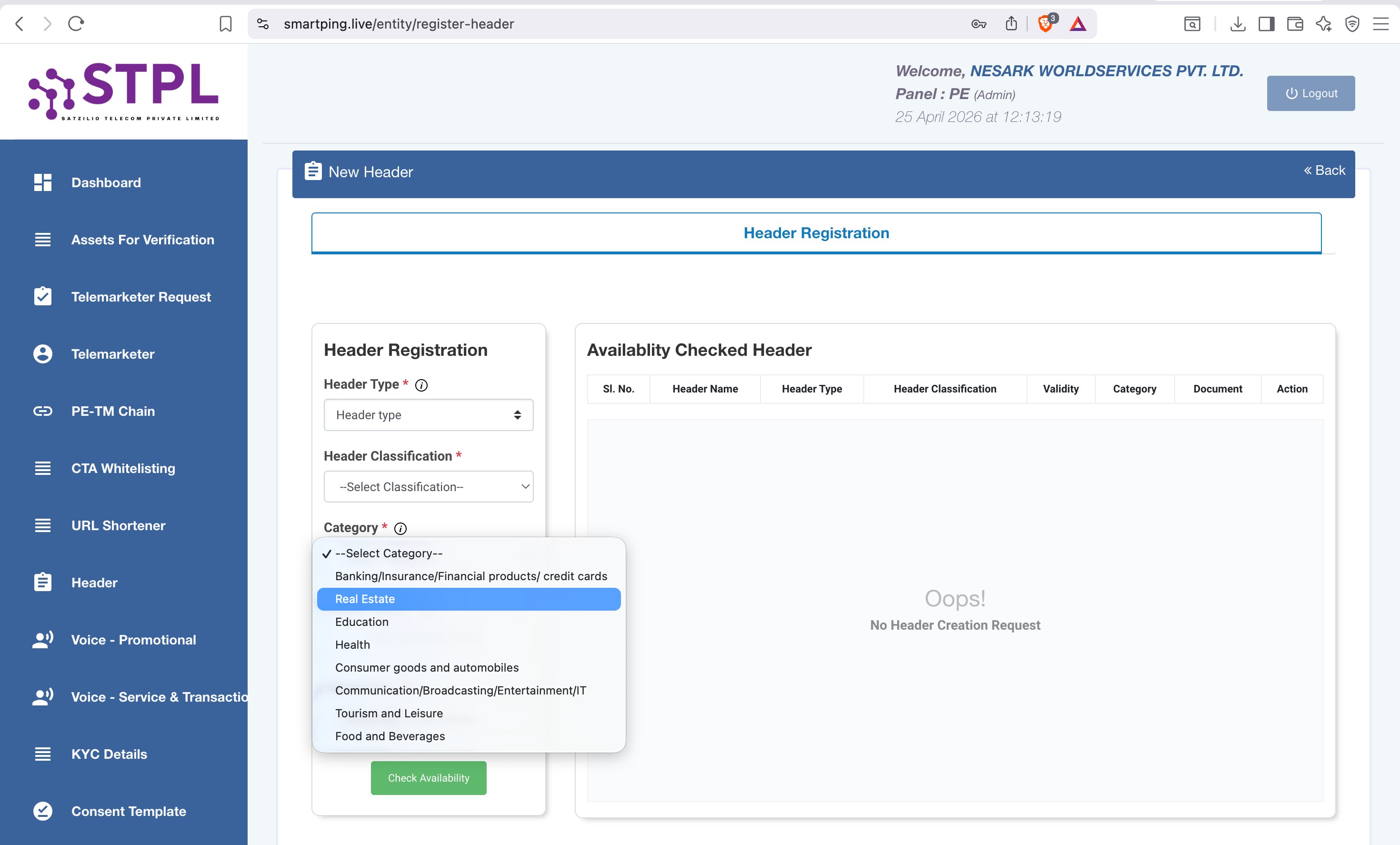Click the Document column header

pos(1218,389)
